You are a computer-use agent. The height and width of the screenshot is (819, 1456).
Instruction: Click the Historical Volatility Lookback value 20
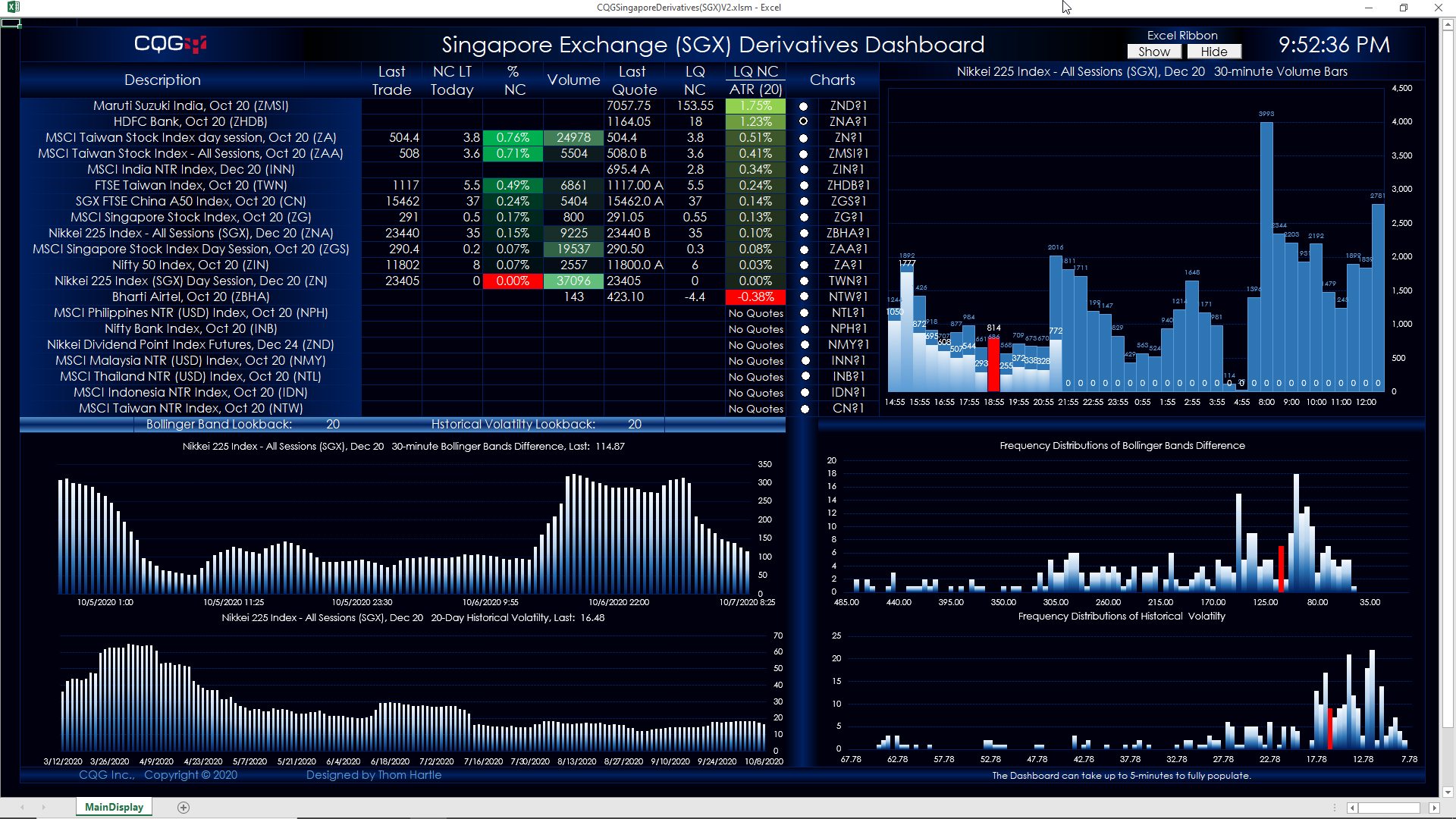tap(635, 425)
